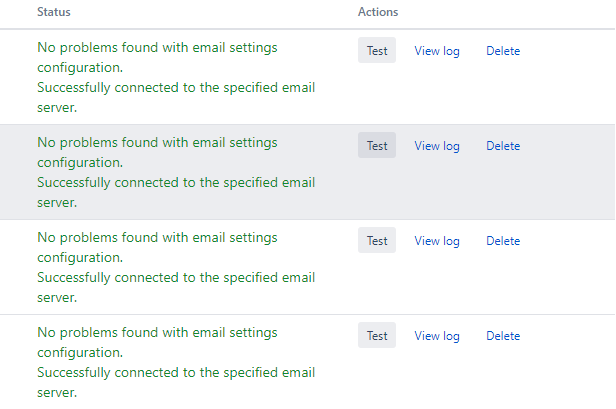Open View log in highlighted second row

(437, 146)
